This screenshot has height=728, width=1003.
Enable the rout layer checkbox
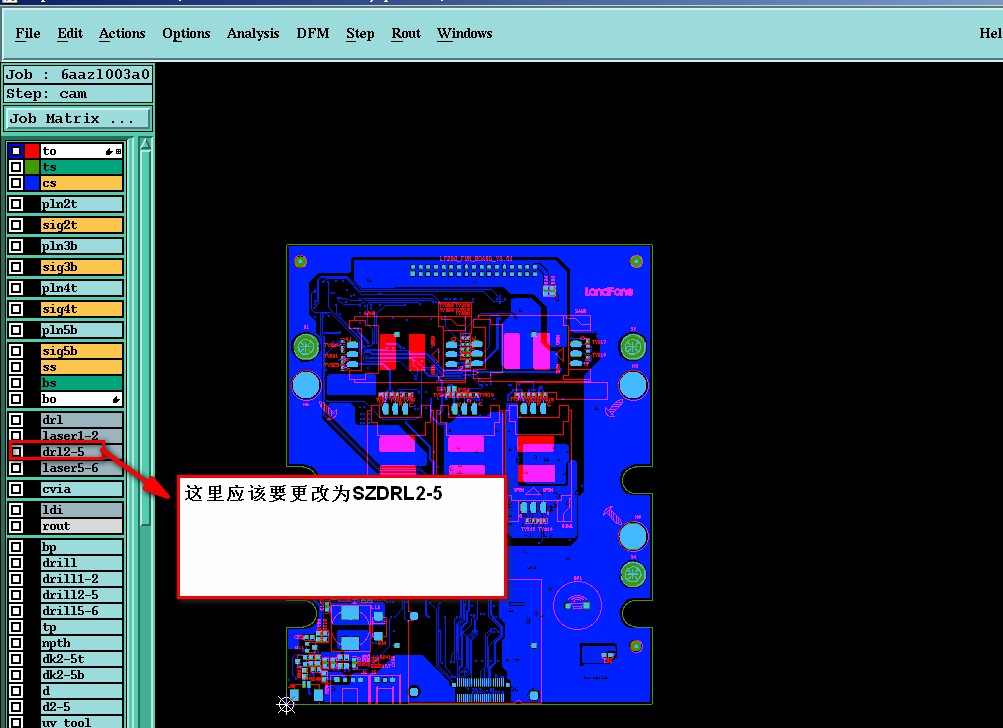point(16,526)
